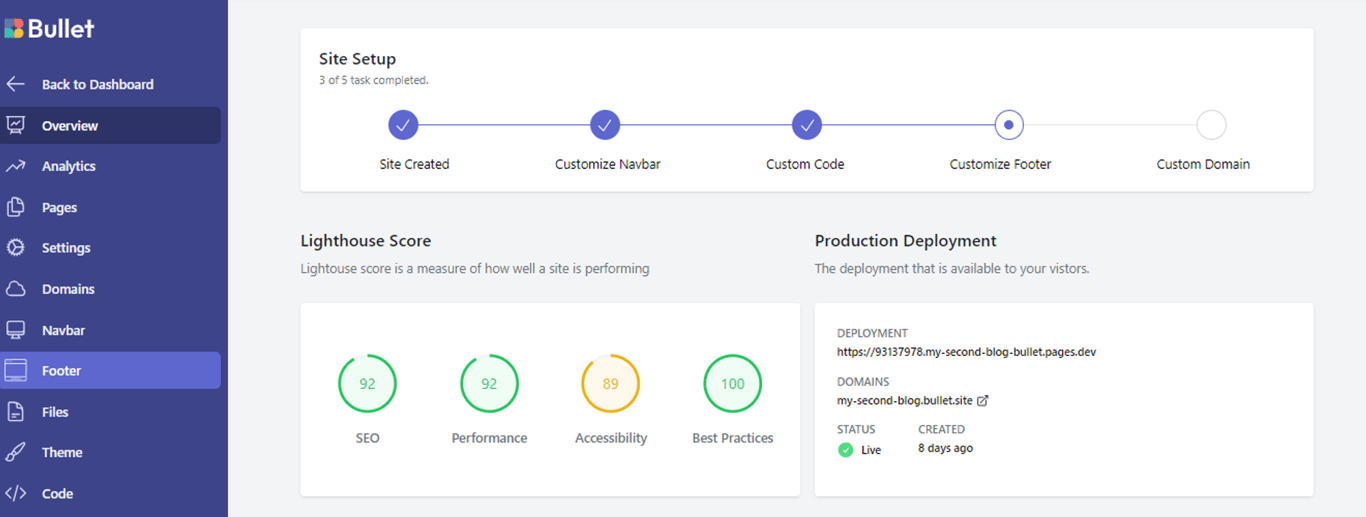The width and height of the screenshot is (1366, 517).
Task: Click the Code brackets icon
Action: [x=15, y=494]
